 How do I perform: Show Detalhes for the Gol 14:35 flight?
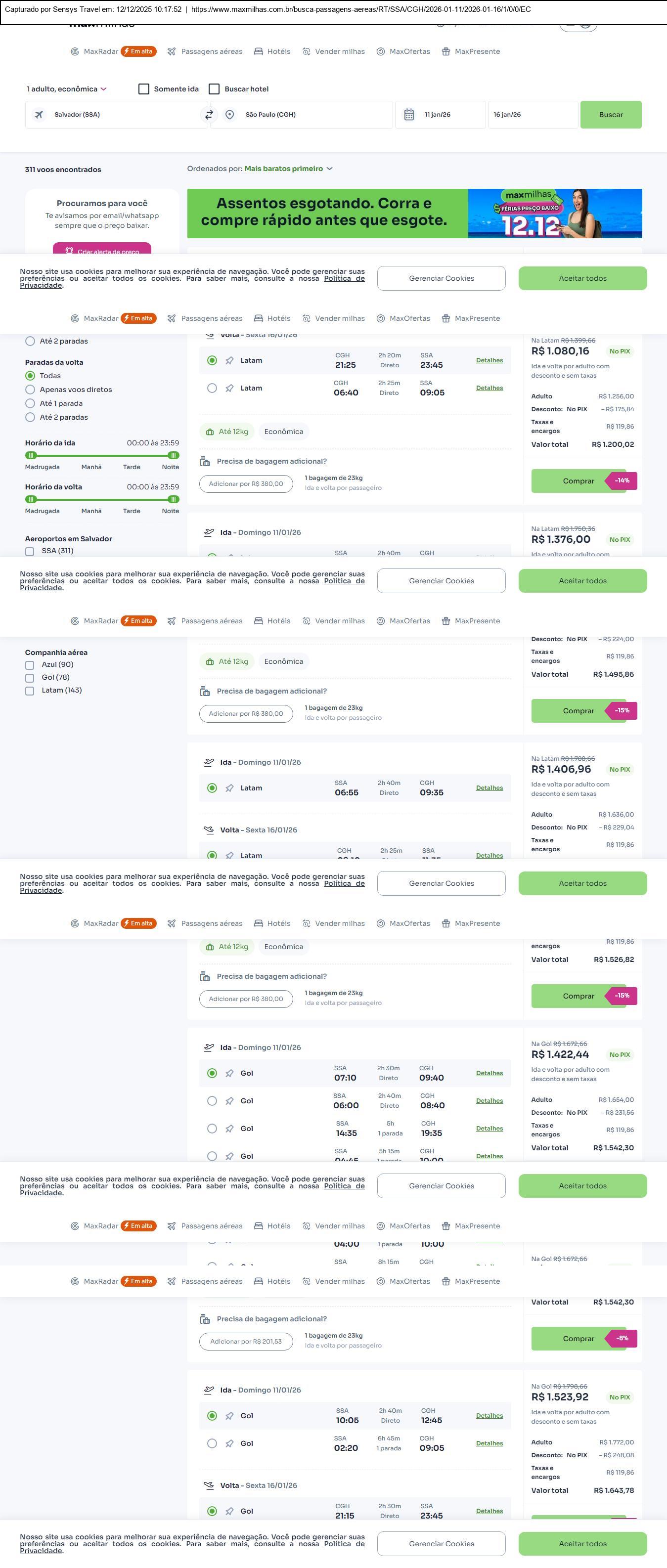tap(489, 1129)
